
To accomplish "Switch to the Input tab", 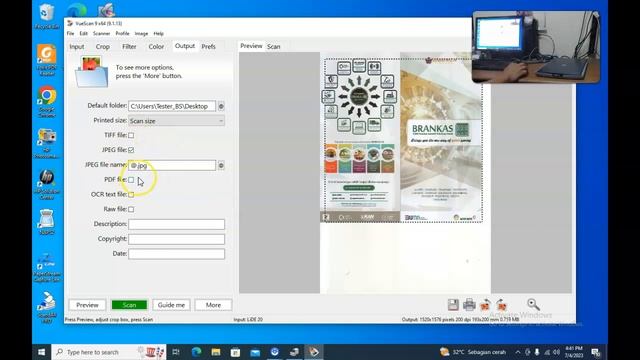I will tap(77, 47).
